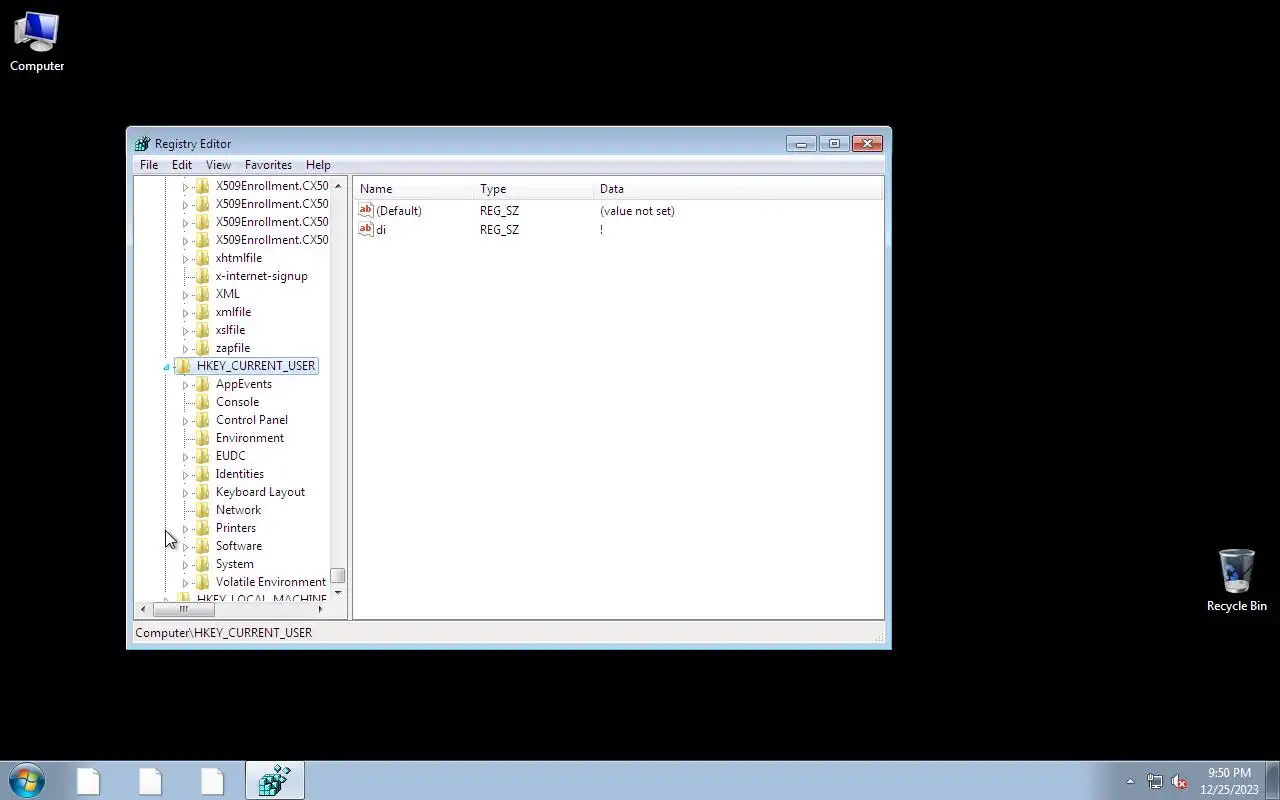Expand the AppEvents key
Screen dimensions: 1280x800
[x=185, y=385]
